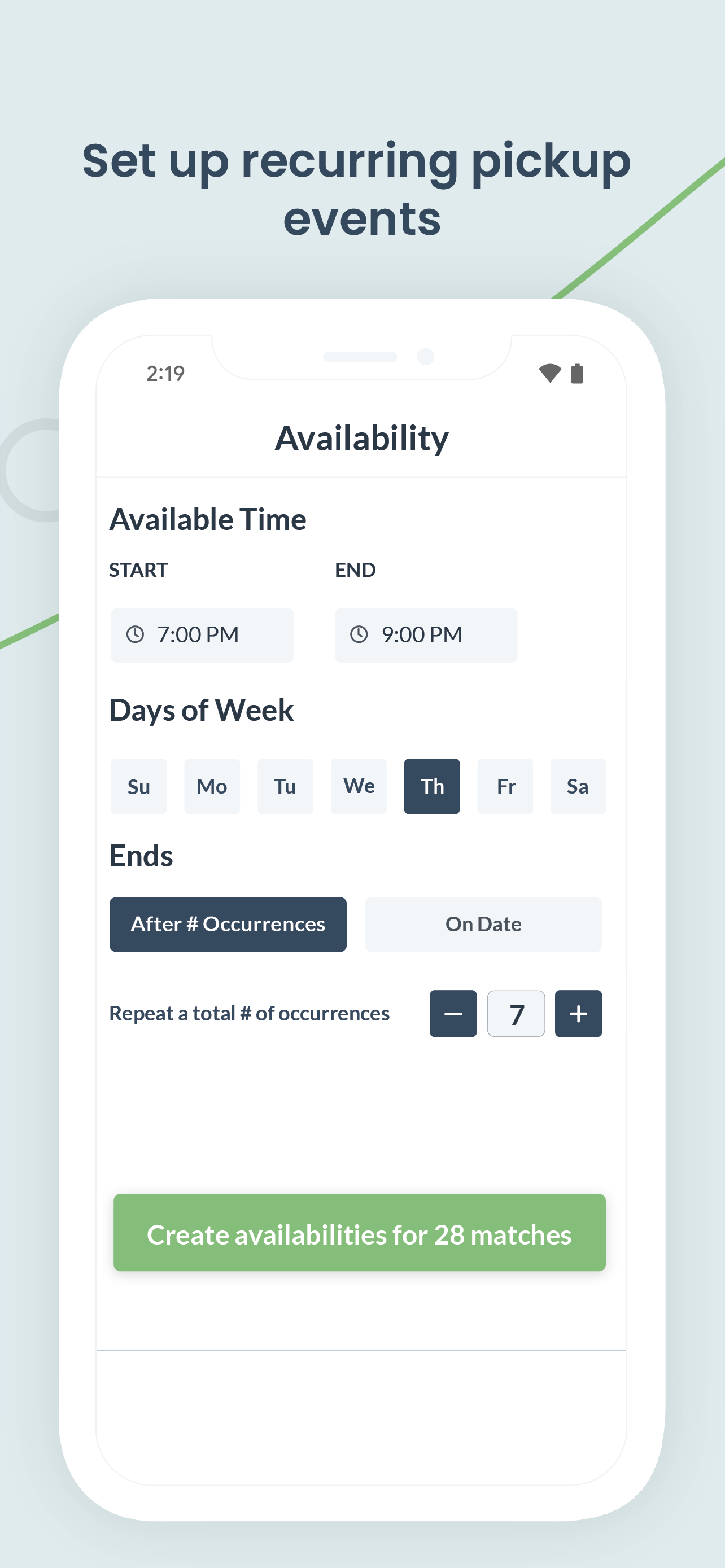Tap the Wi-Fi status icon
This screenshot has width=725, height=1568.
[550, 373]
